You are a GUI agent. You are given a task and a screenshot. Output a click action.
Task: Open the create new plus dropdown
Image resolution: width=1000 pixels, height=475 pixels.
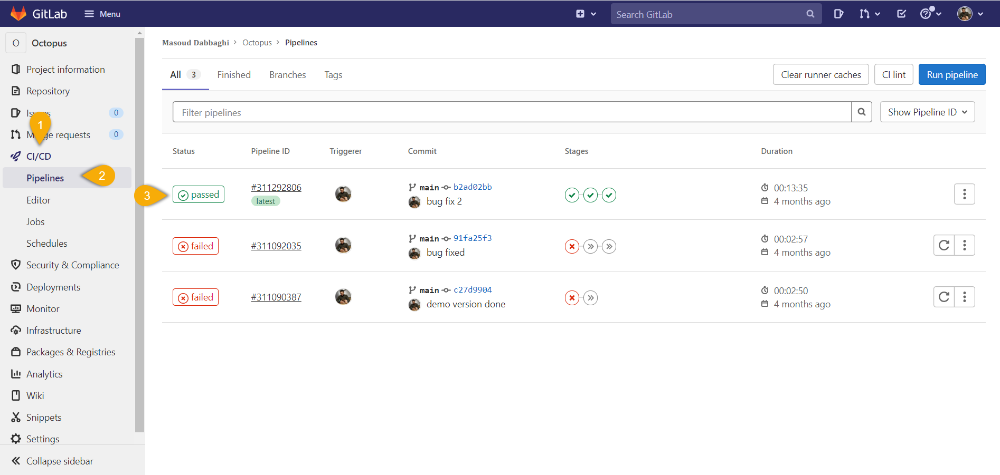click(586, 14)
